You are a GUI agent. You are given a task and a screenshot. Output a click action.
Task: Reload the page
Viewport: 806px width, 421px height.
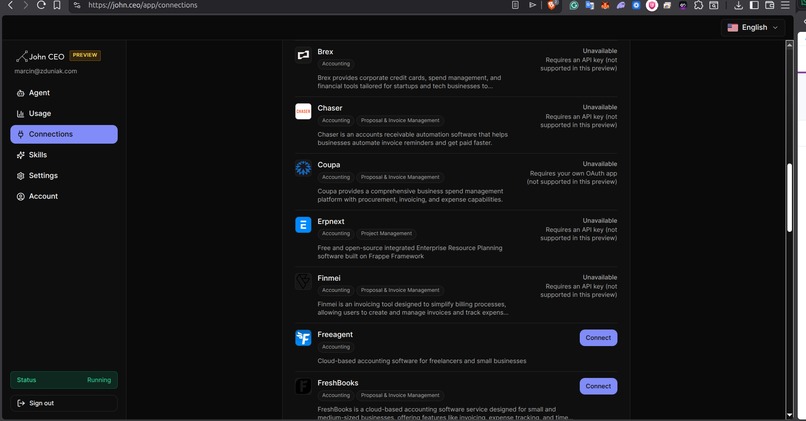41,5
